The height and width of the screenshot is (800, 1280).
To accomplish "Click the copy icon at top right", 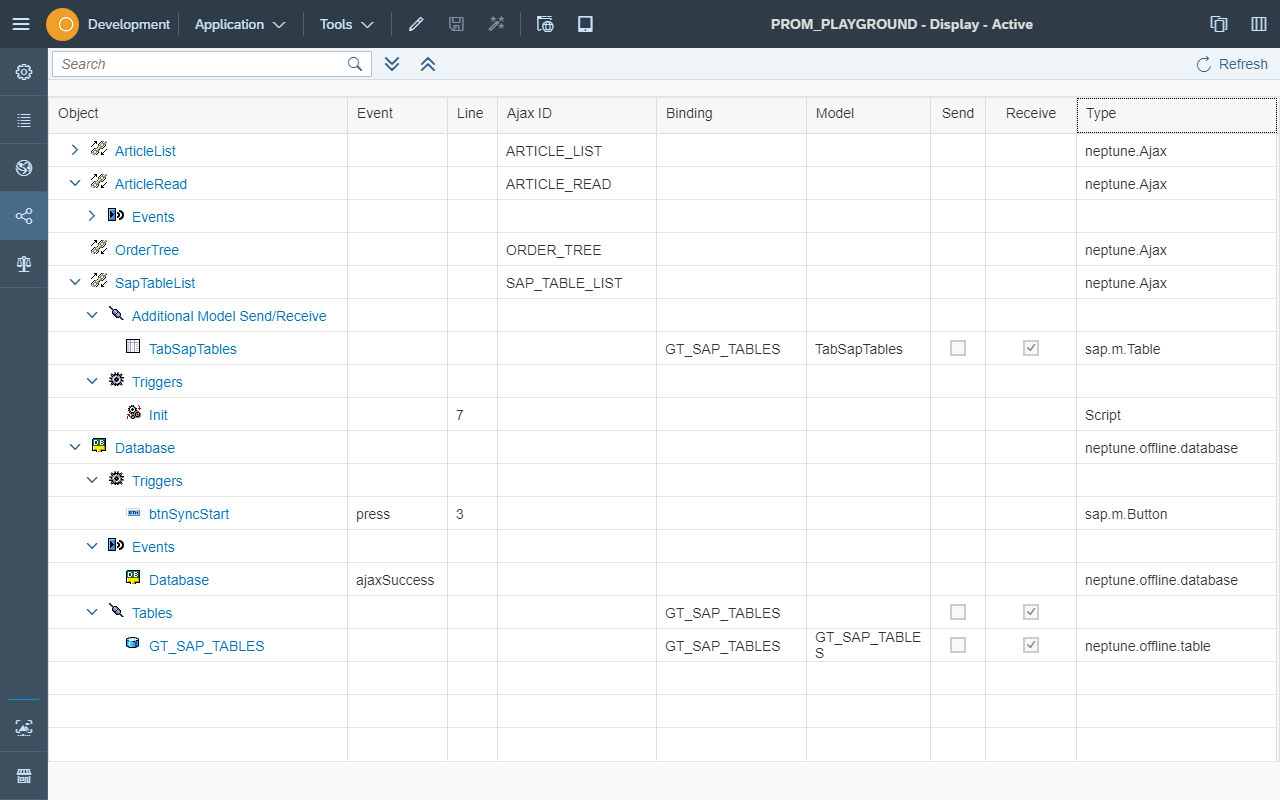I will [1218, 24].
